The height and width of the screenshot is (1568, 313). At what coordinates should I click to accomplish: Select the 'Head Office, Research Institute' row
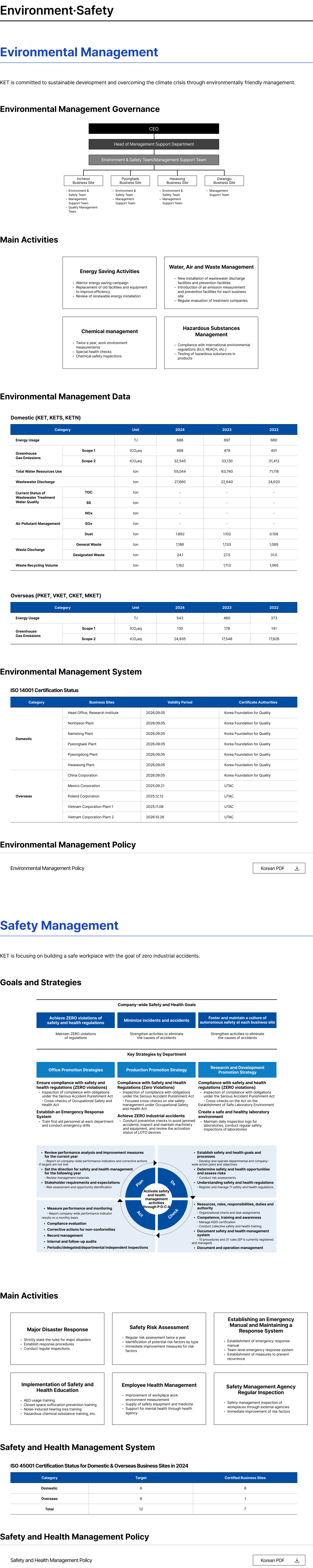click(x=180, y=712)
